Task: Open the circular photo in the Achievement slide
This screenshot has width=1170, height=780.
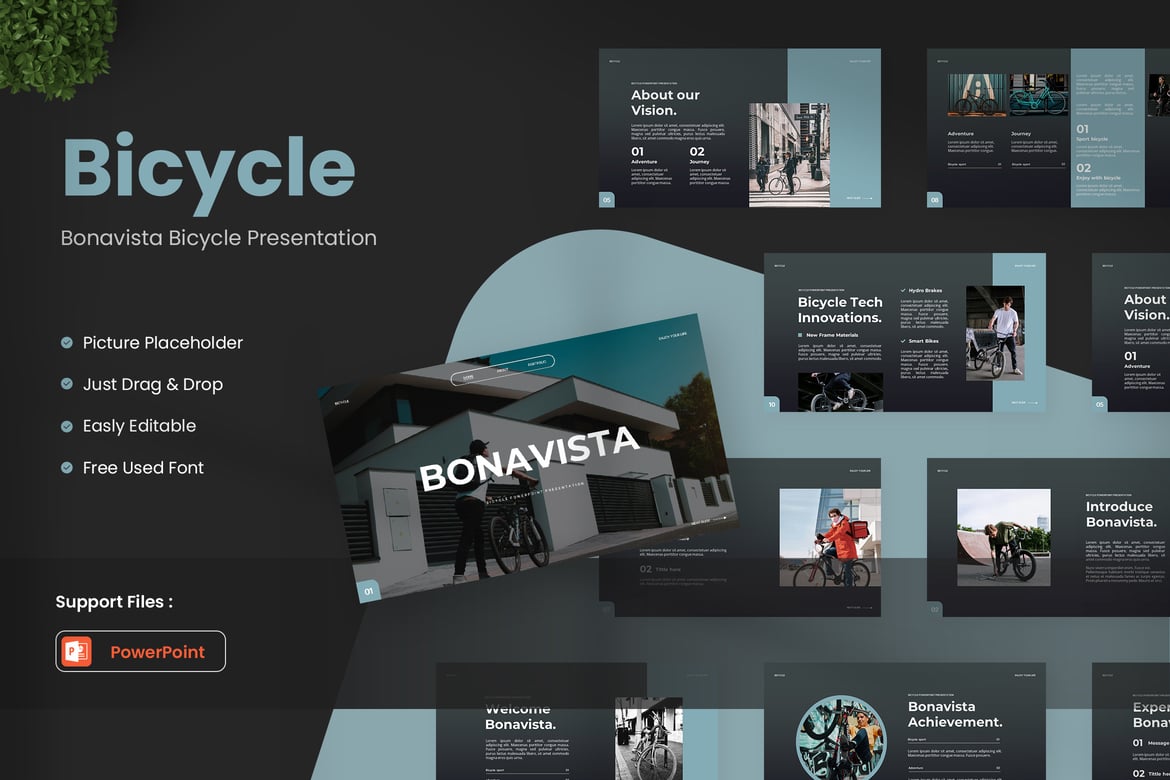Action: pos(841,738)
